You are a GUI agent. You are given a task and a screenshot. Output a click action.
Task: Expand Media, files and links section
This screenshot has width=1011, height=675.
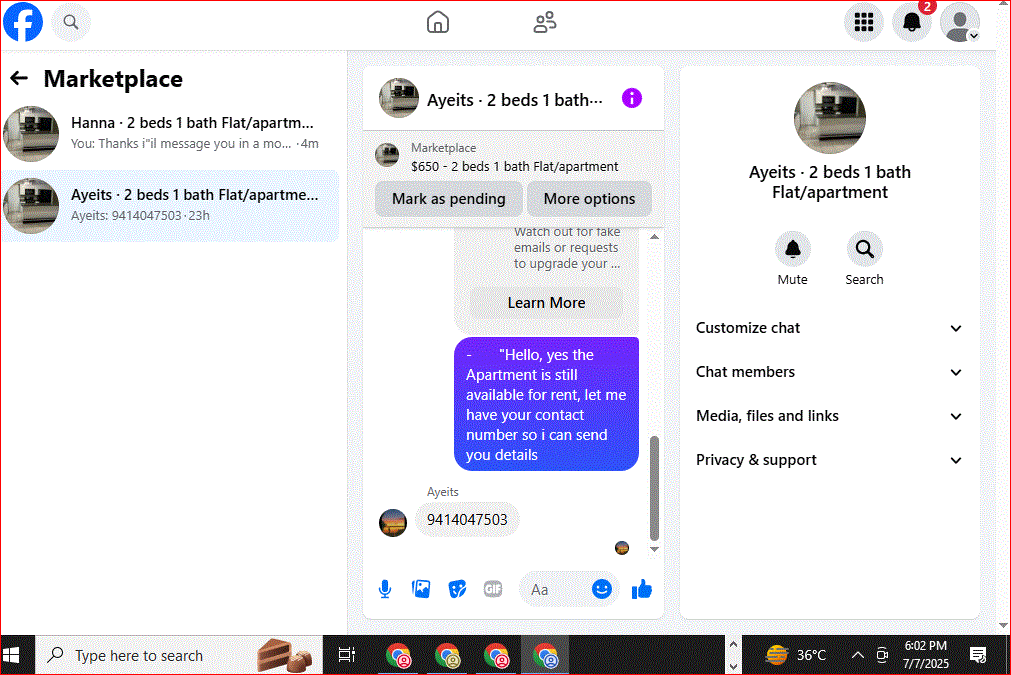tap(829, 416)
